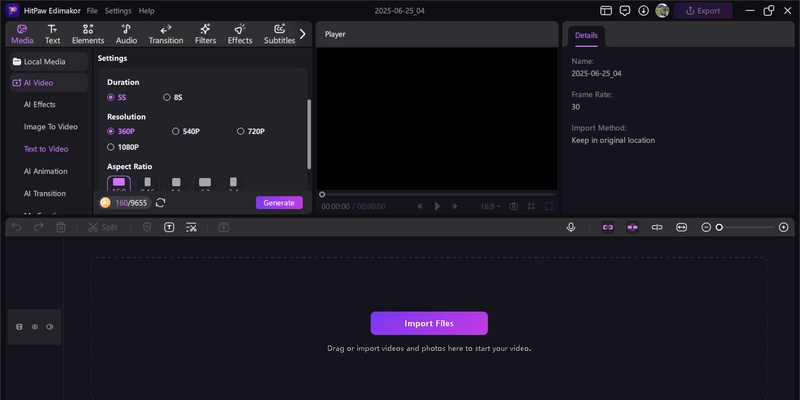Start voiceover recording with microphone
Image resolution: width=800 pixels, height=400 pixels.
(571, 228)
